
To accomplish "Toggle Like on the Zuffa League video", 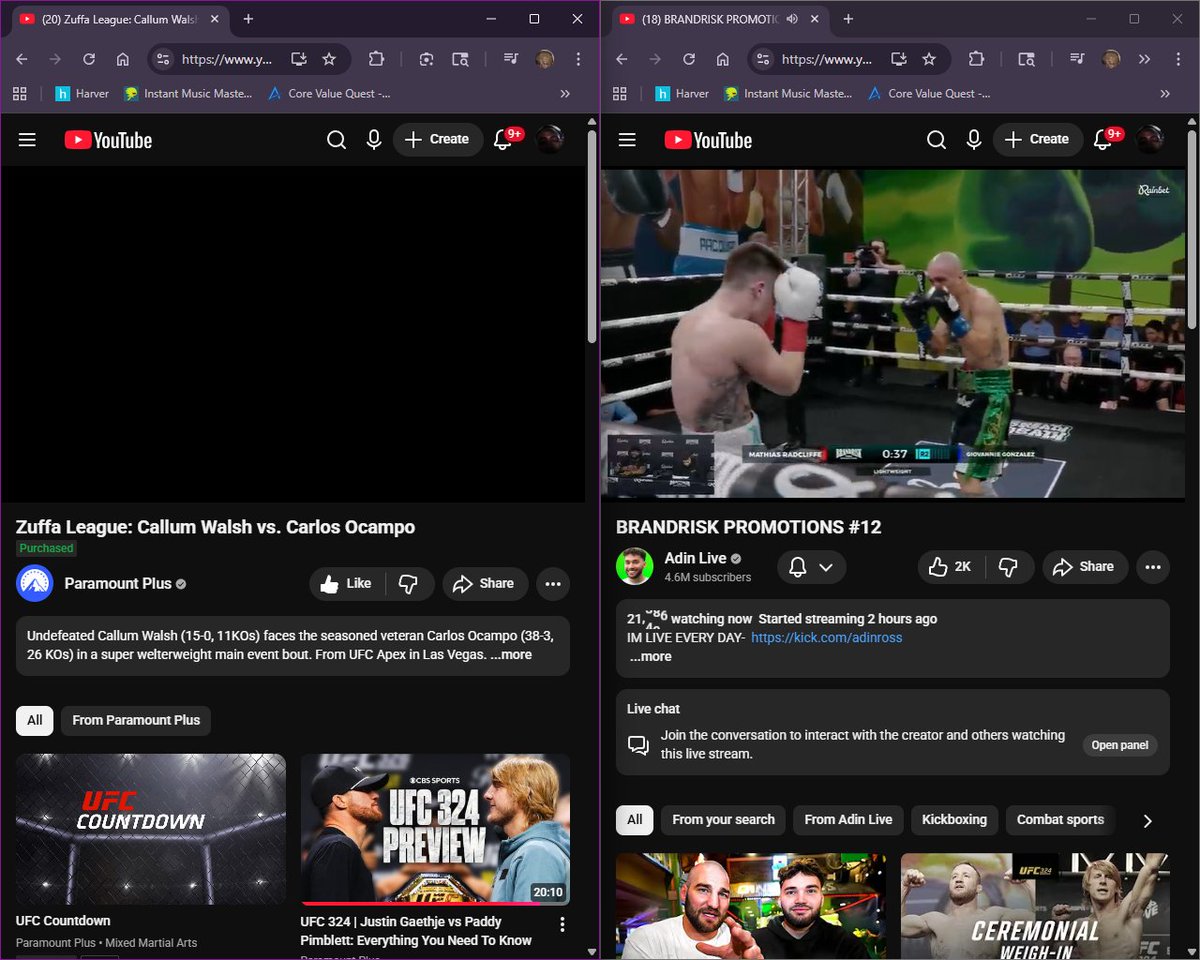I will click(x=347, y=584).
